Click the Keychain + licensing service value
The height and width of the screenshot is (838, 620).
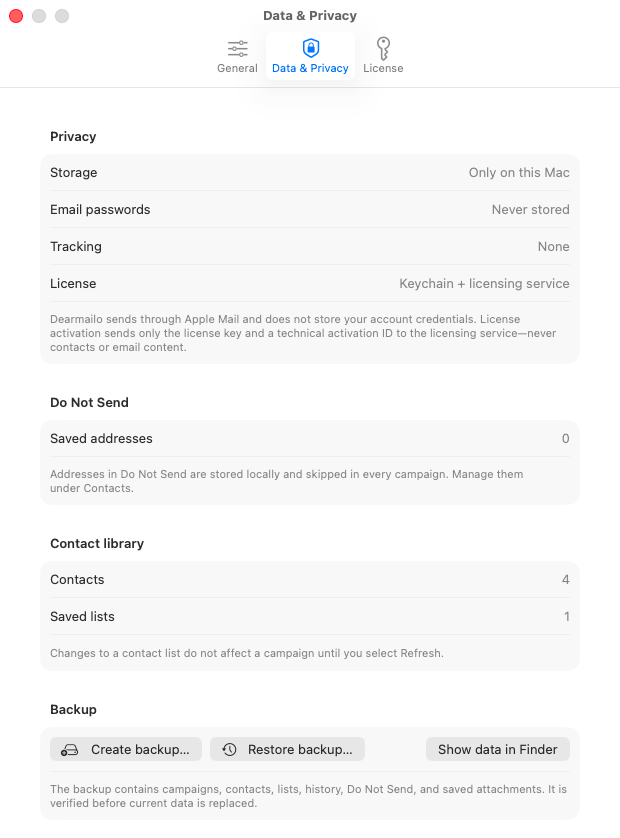click(x=484, y=283)
